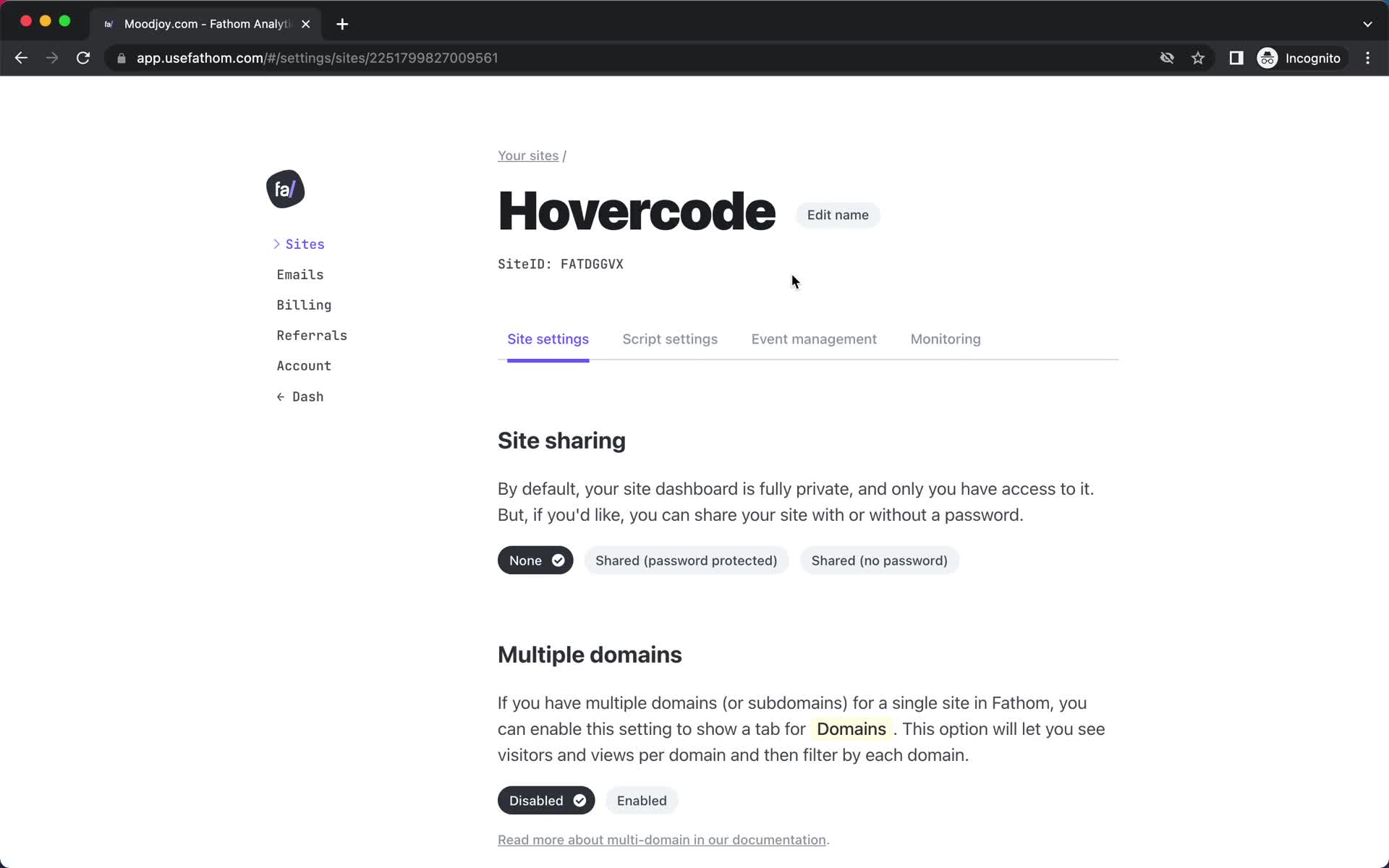Enable the Multiple domains setting
1389x868 pixels.
click(641, 800)
